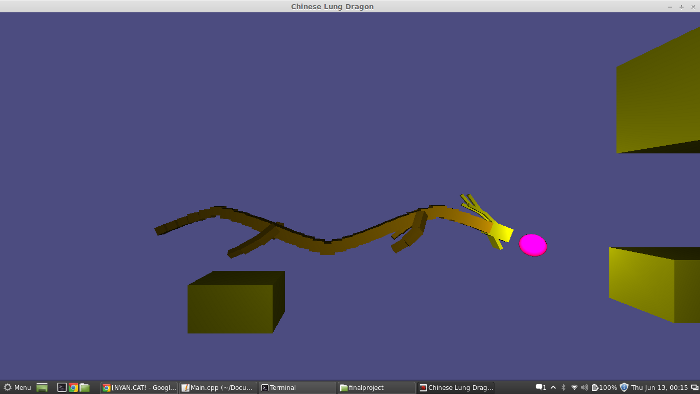Screen dimensions: 700x394
Task: Maximize the Chinese Lung Dragon window
Action: (x=681, y=7)
